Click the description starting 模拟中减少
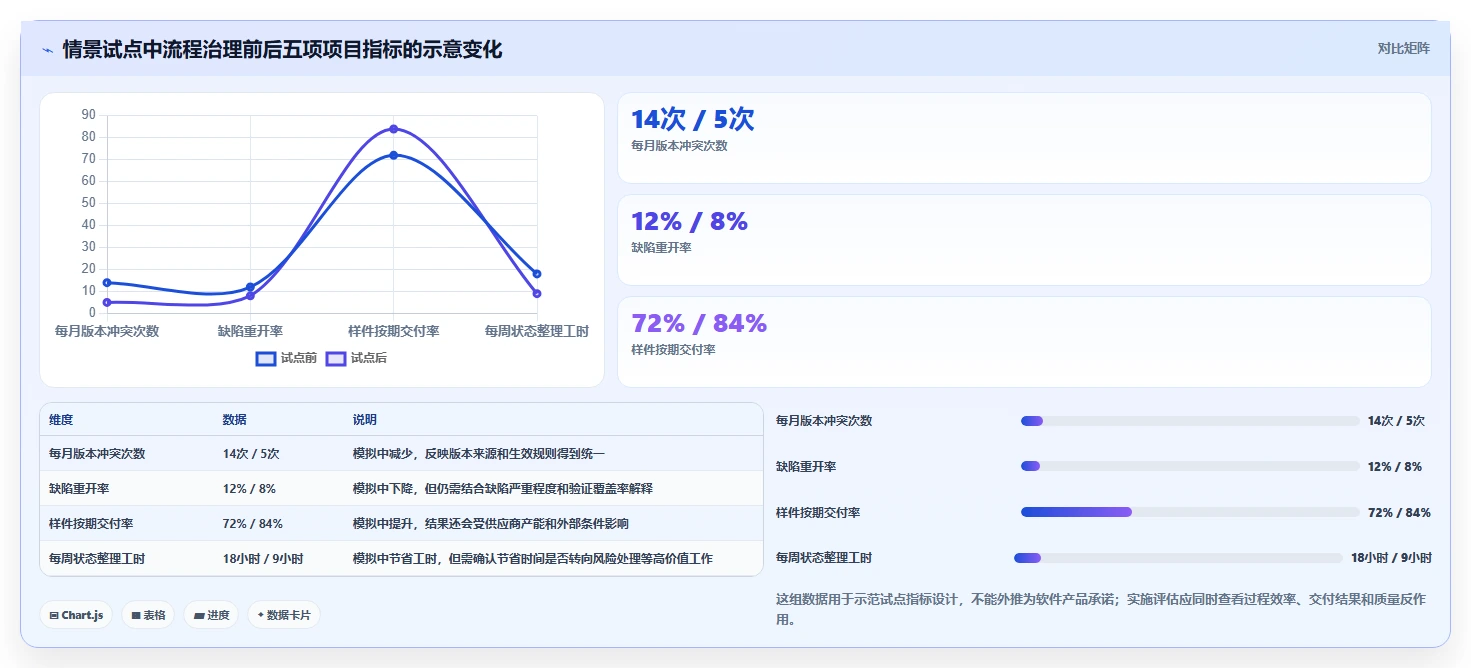Viewport: 1471px width, 668px height. 479,454
